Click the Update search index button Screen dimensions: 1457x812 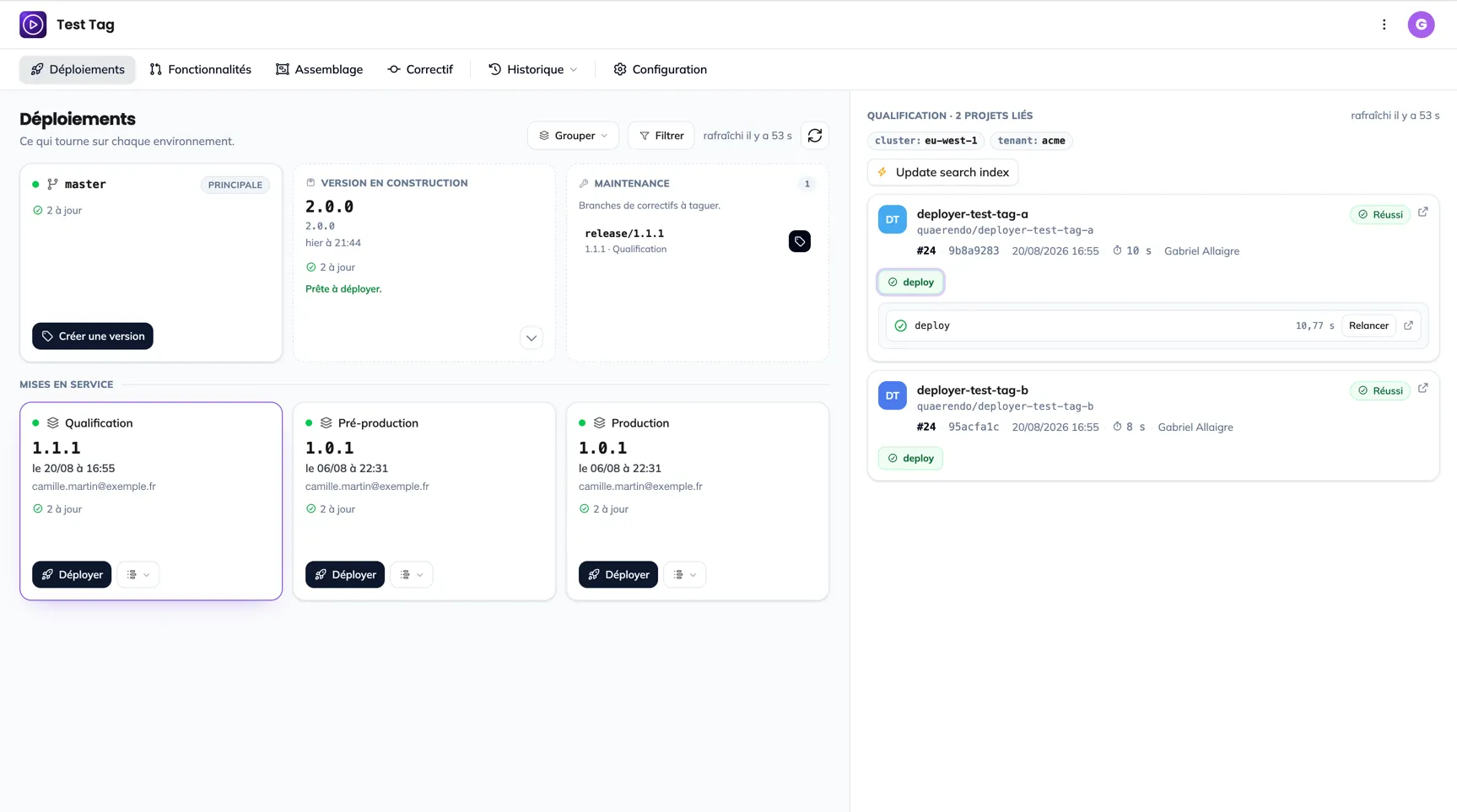pyautogui.click(x=942, y=172)
